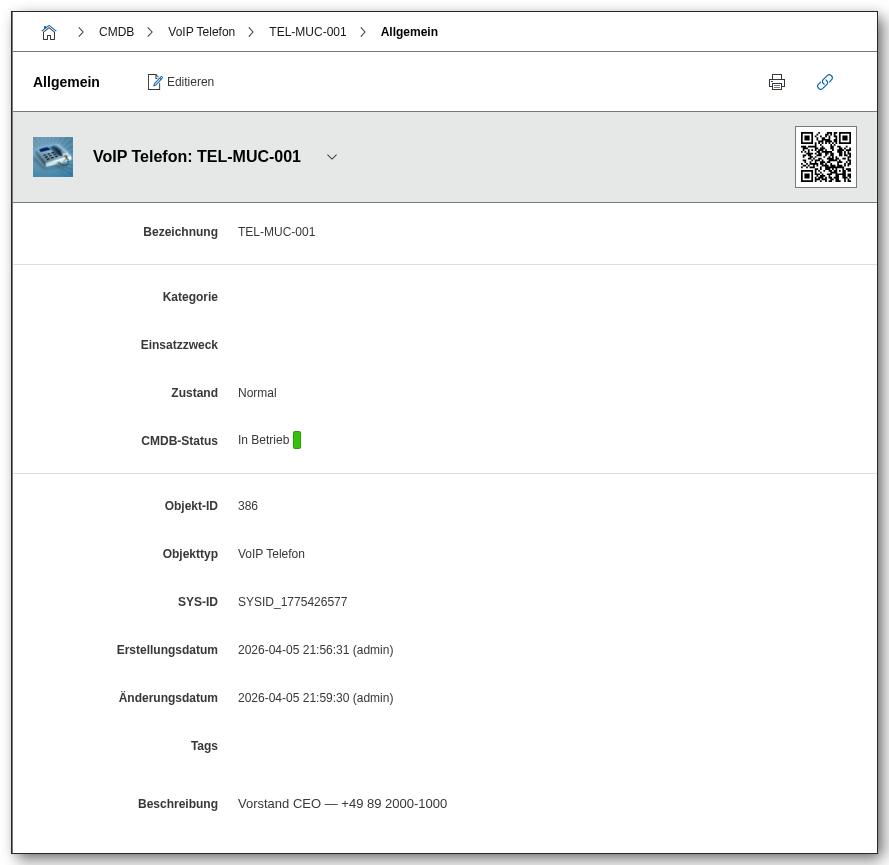Click the breadcrumb chevron after the home icon

click(x=81, y=32)
